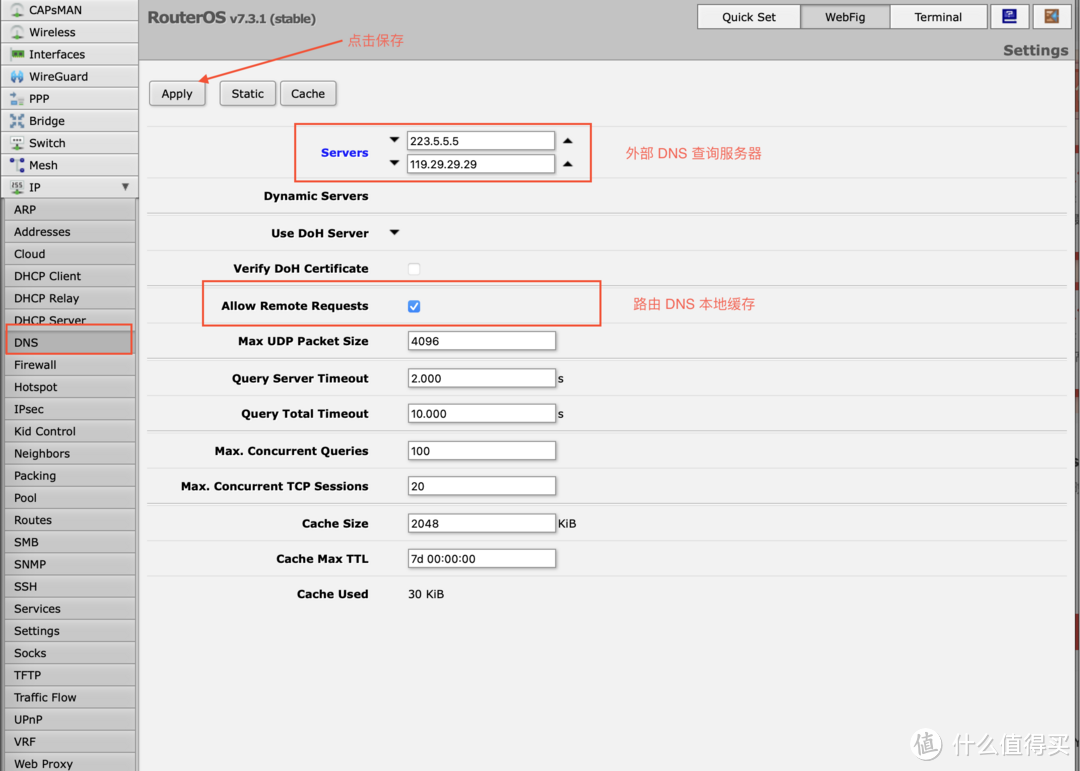1080x771 pixels.
Task: Enable Verify DoH Certificate
Action: (413, 268)
